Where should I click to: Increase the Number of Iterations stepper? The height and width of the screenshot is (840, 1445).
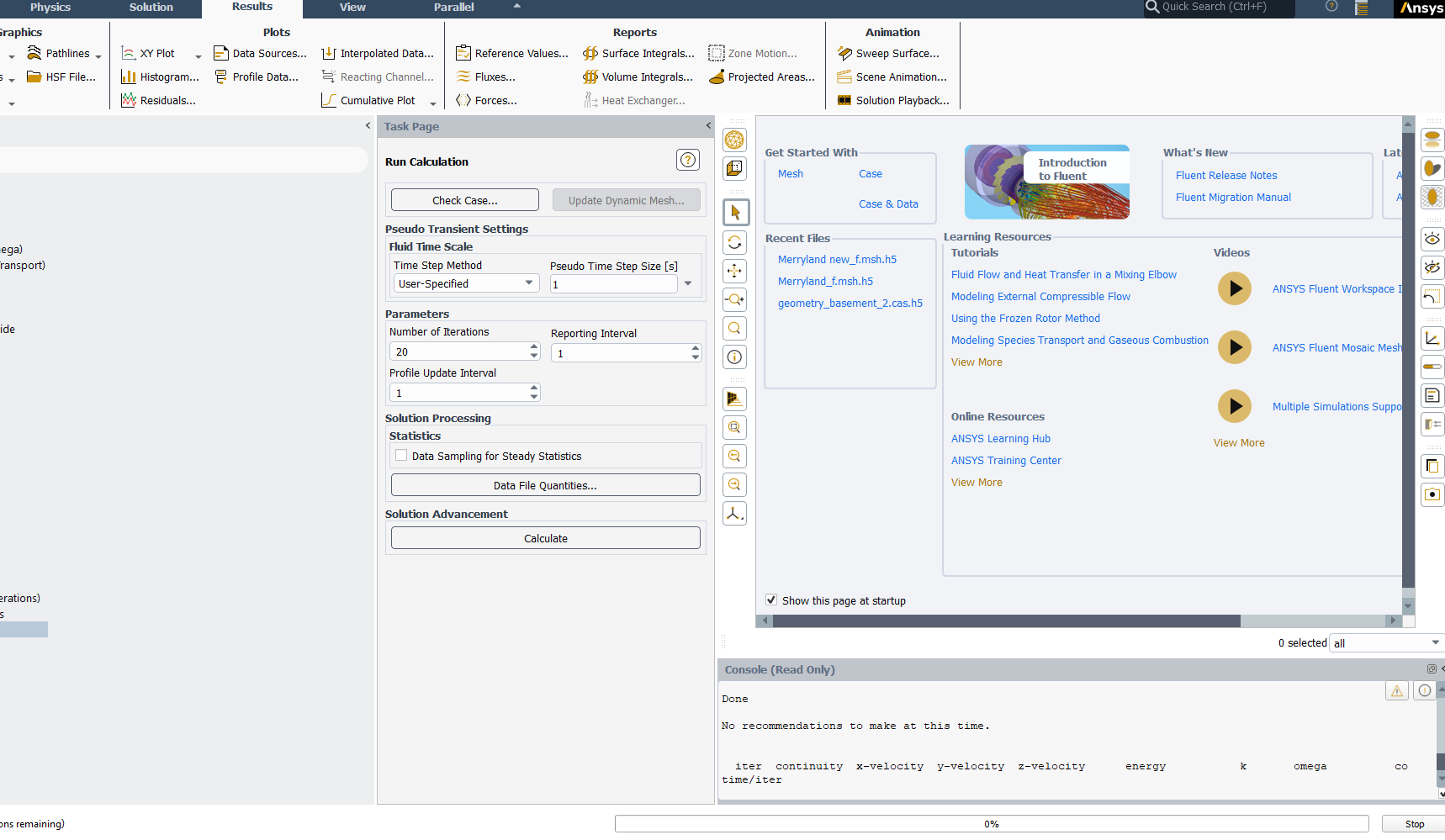click(534, 346)
